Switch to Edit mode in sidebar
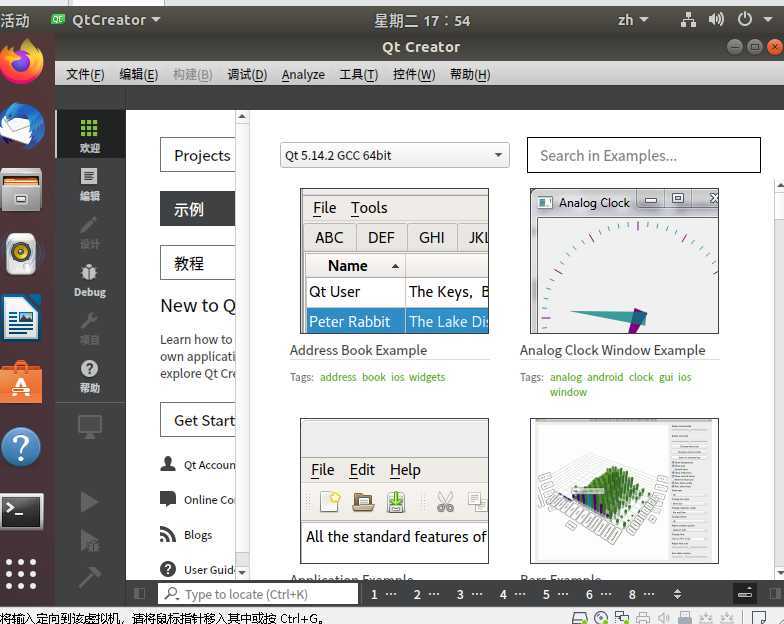The image size is (784, 624). tap(90, 184)
